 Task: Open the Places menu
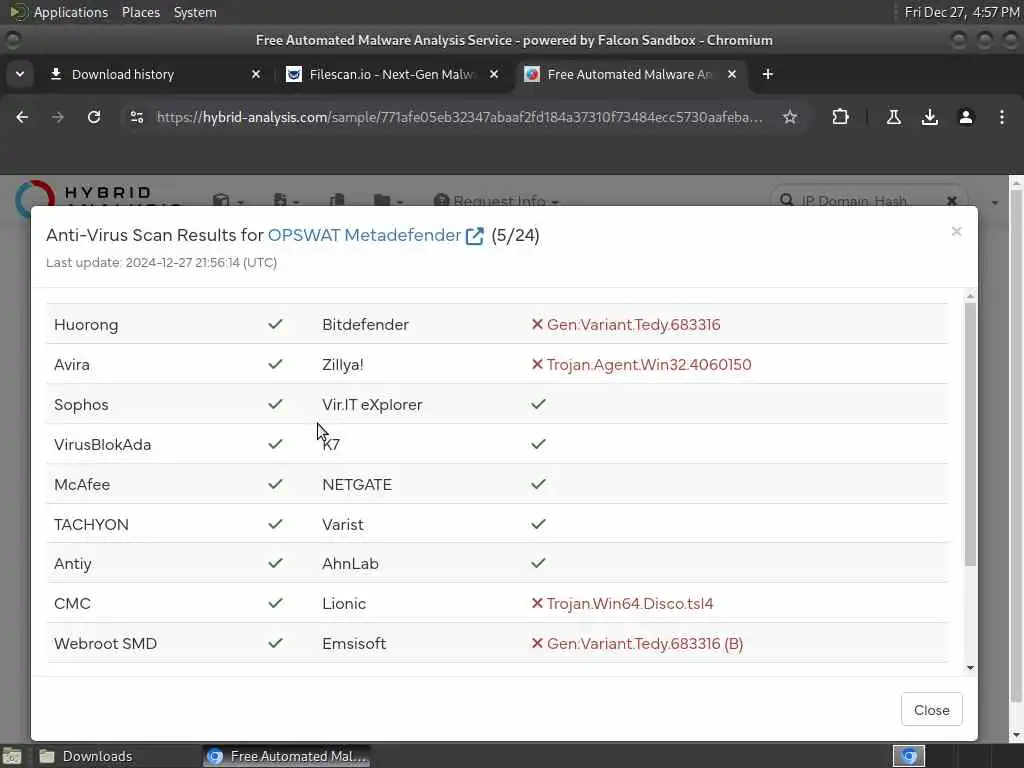coord(141,12)
